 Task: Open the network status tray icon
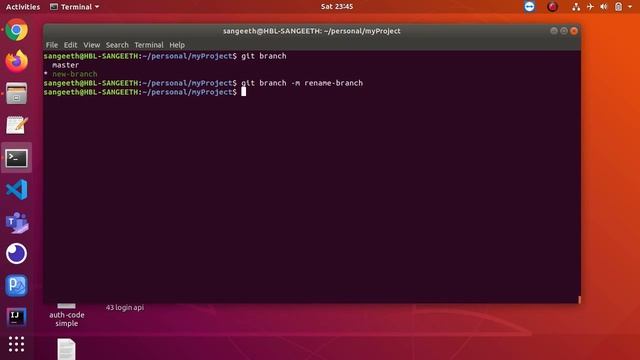576,7
